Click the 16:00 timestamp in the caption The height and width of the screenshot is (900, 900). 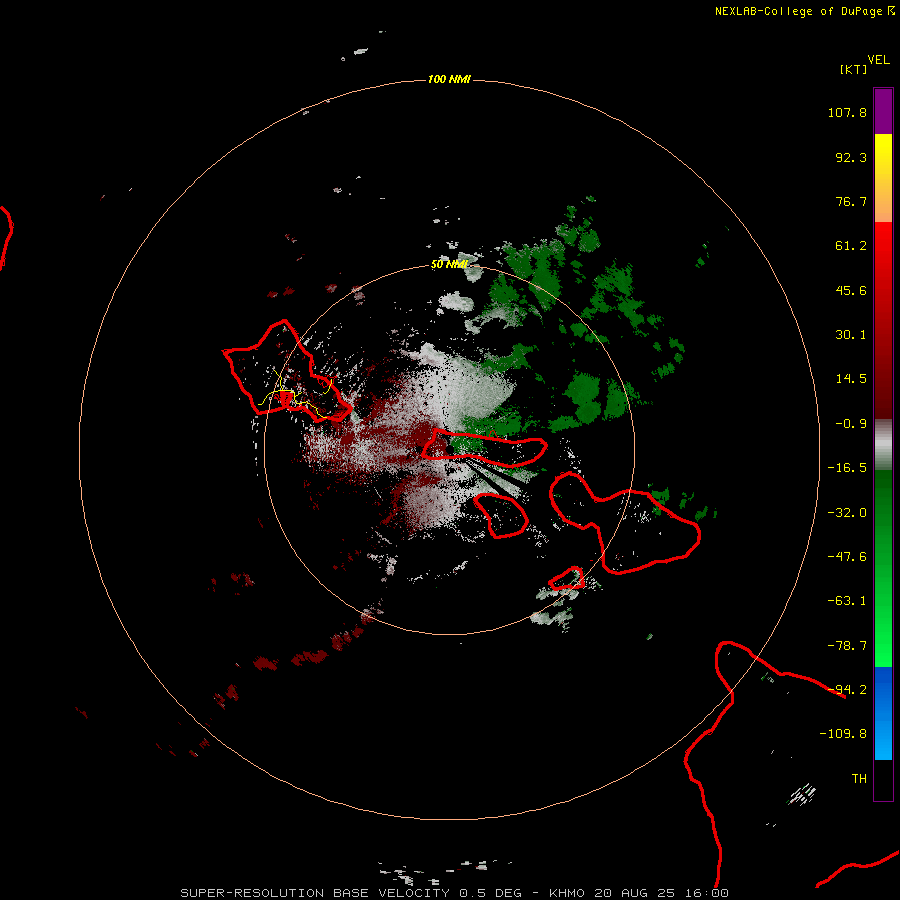tap(707, 893)
